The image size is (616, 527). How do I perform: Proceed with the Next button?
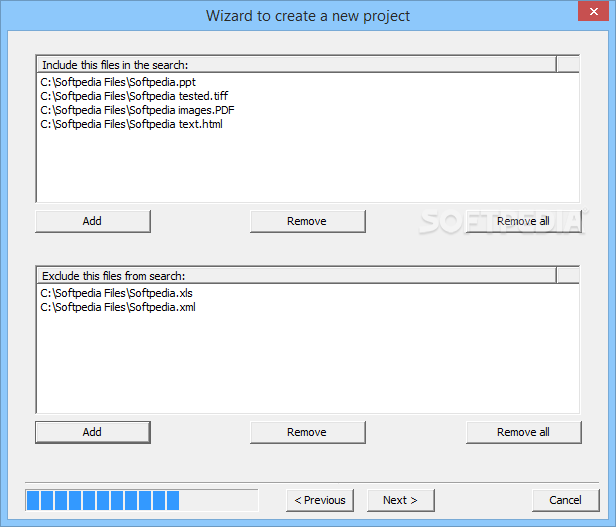pyautogui.click(x=401, y=500)
